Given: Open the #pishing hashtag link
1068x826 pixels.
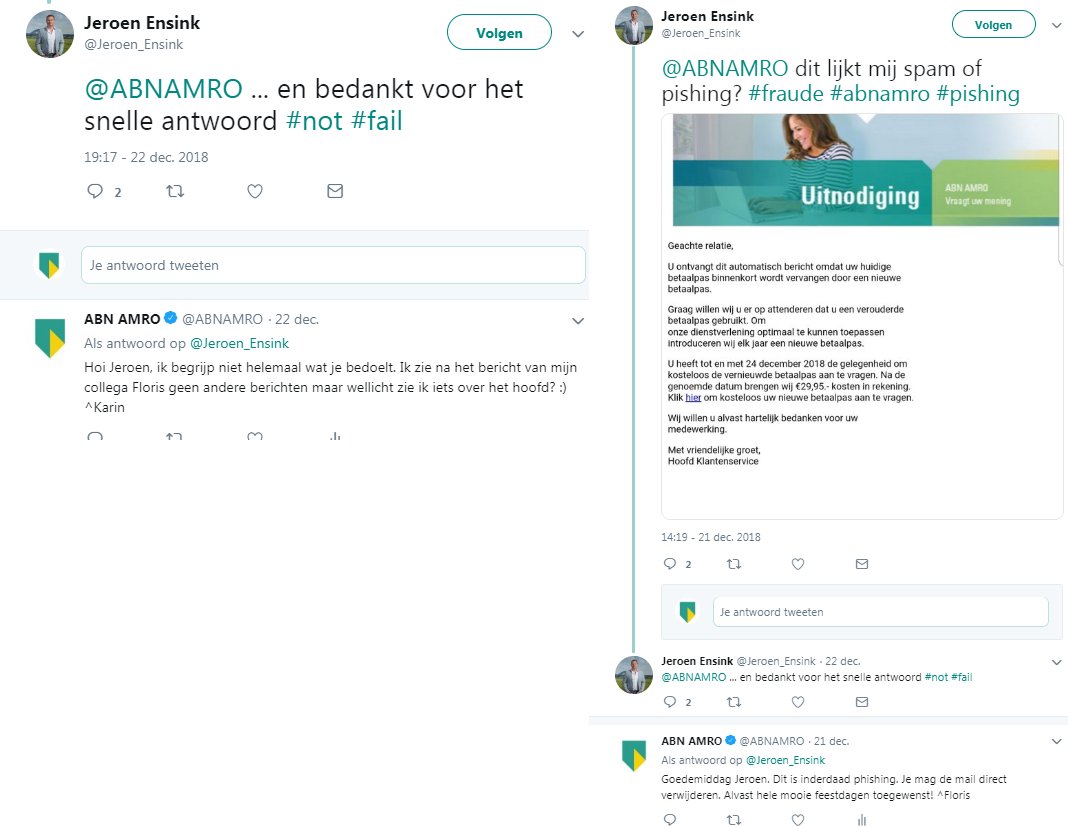Looking at the screenshot, I should point(978,93).
